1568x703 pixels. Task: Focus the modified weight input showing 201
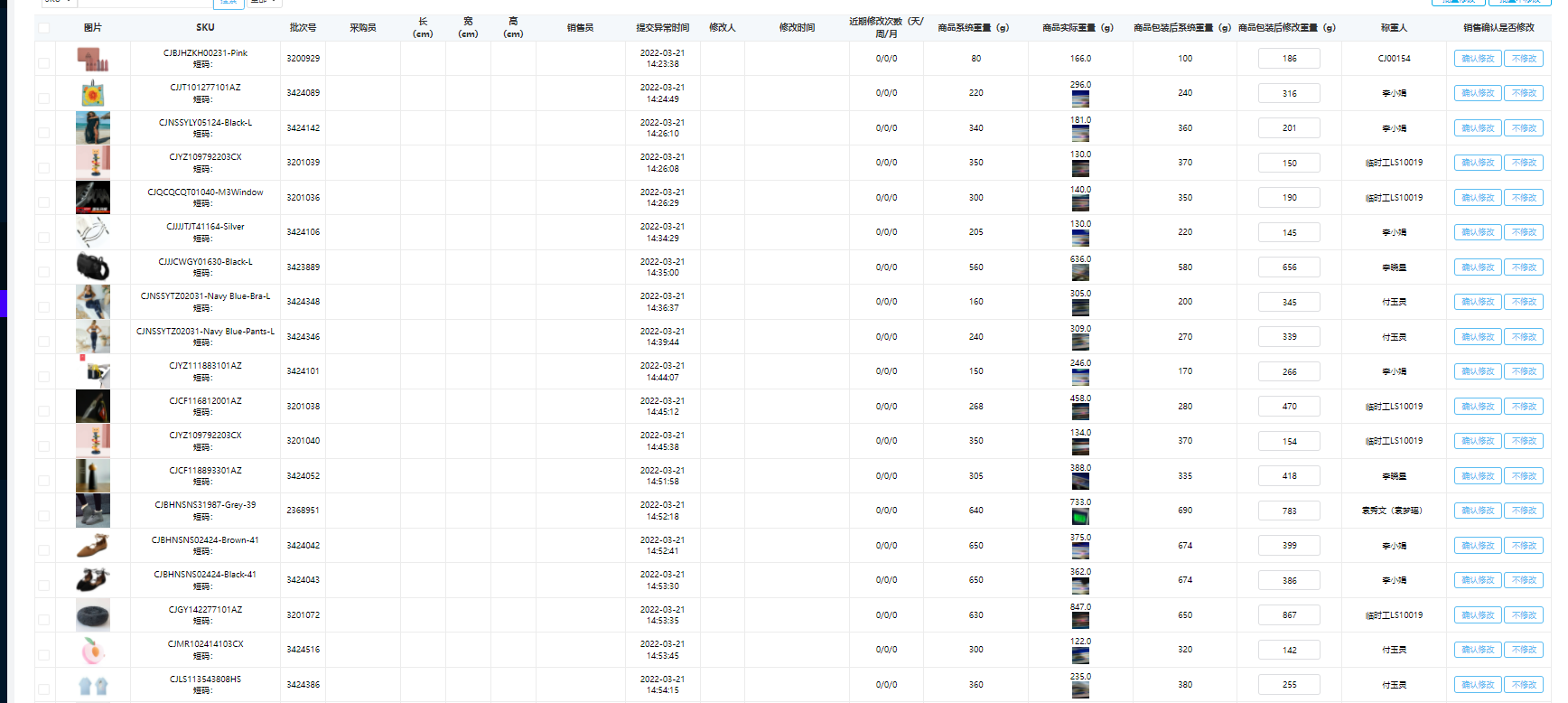1289,128
